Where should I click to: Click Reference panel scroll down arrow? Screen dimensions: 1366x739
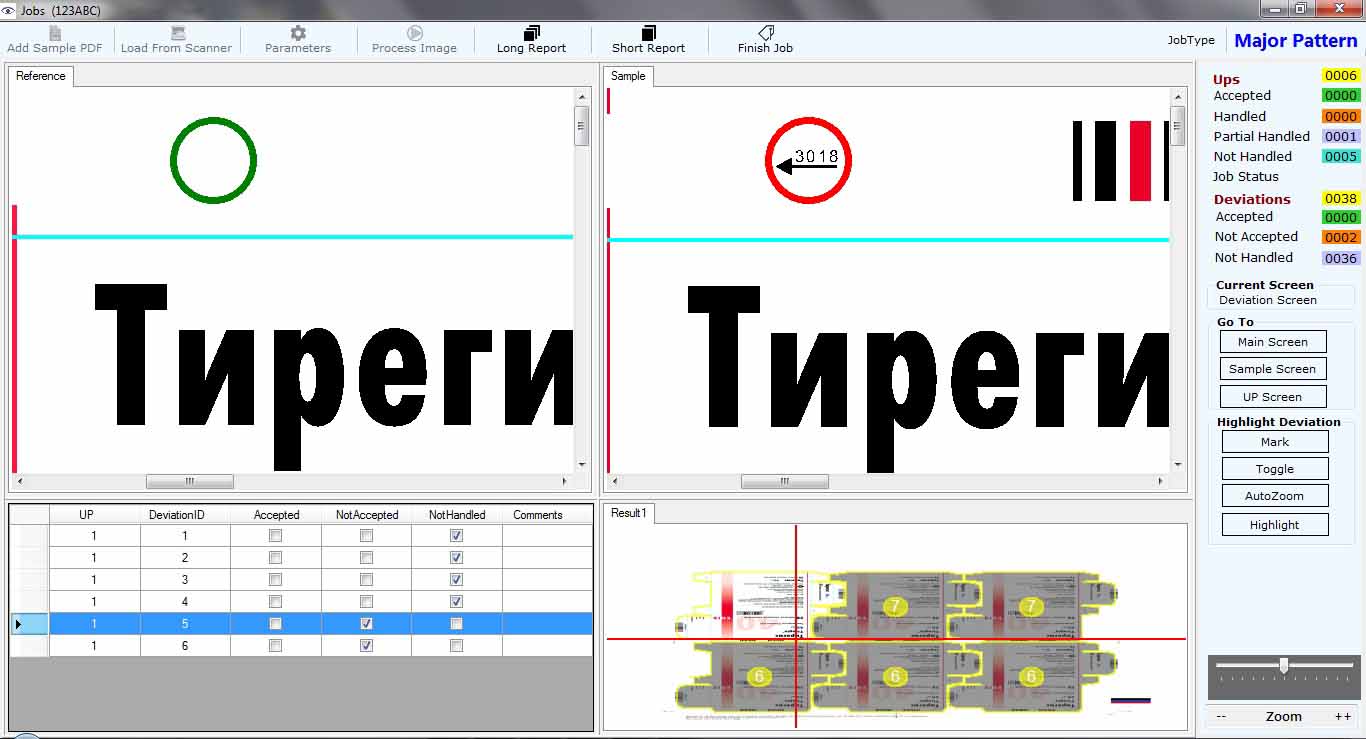click(581, 465)
